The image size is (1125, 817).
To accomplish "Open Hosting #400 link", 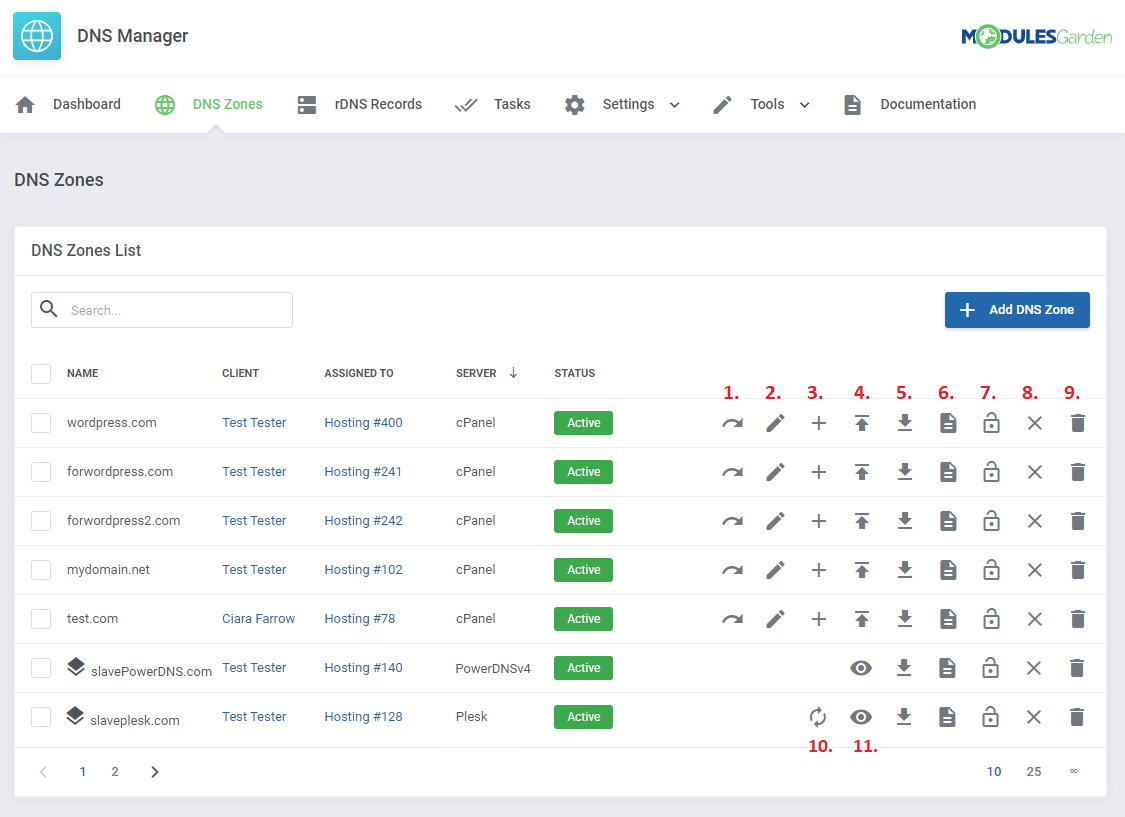I will (x=363, y=423).
